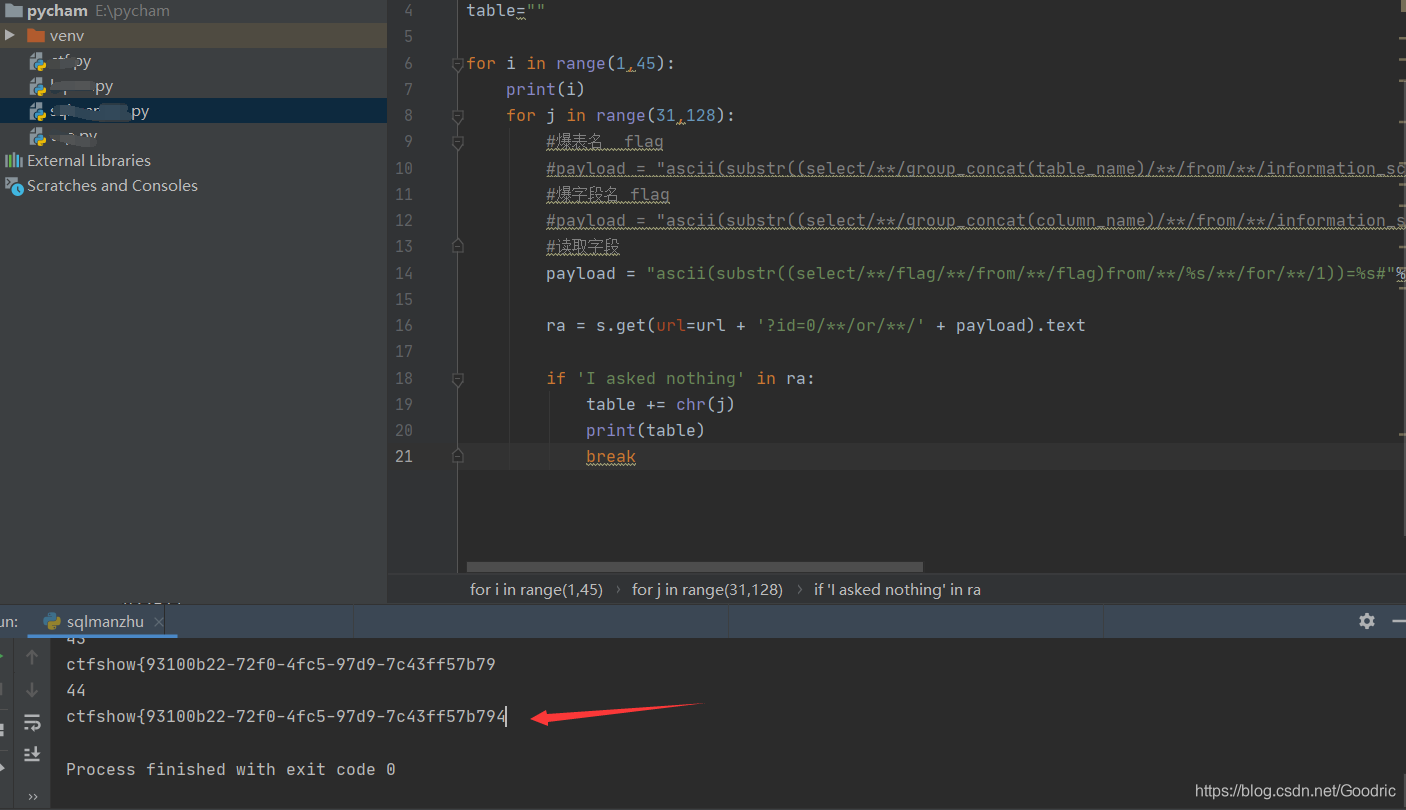Click the highlighted Python file in the project tree
This screenshot has height=810, width=1406.
tap(193, 111)
